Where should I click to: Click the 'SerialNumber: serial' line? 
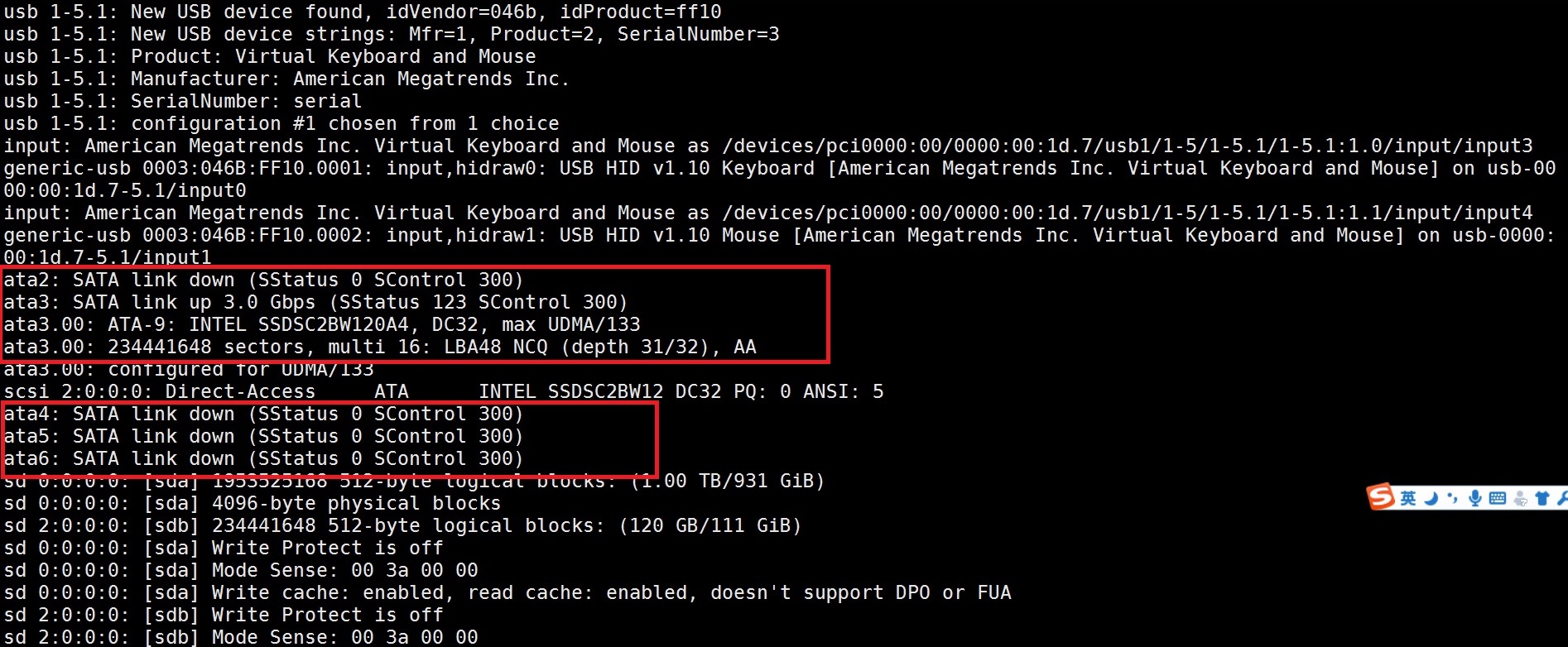[x=183, y=101]
